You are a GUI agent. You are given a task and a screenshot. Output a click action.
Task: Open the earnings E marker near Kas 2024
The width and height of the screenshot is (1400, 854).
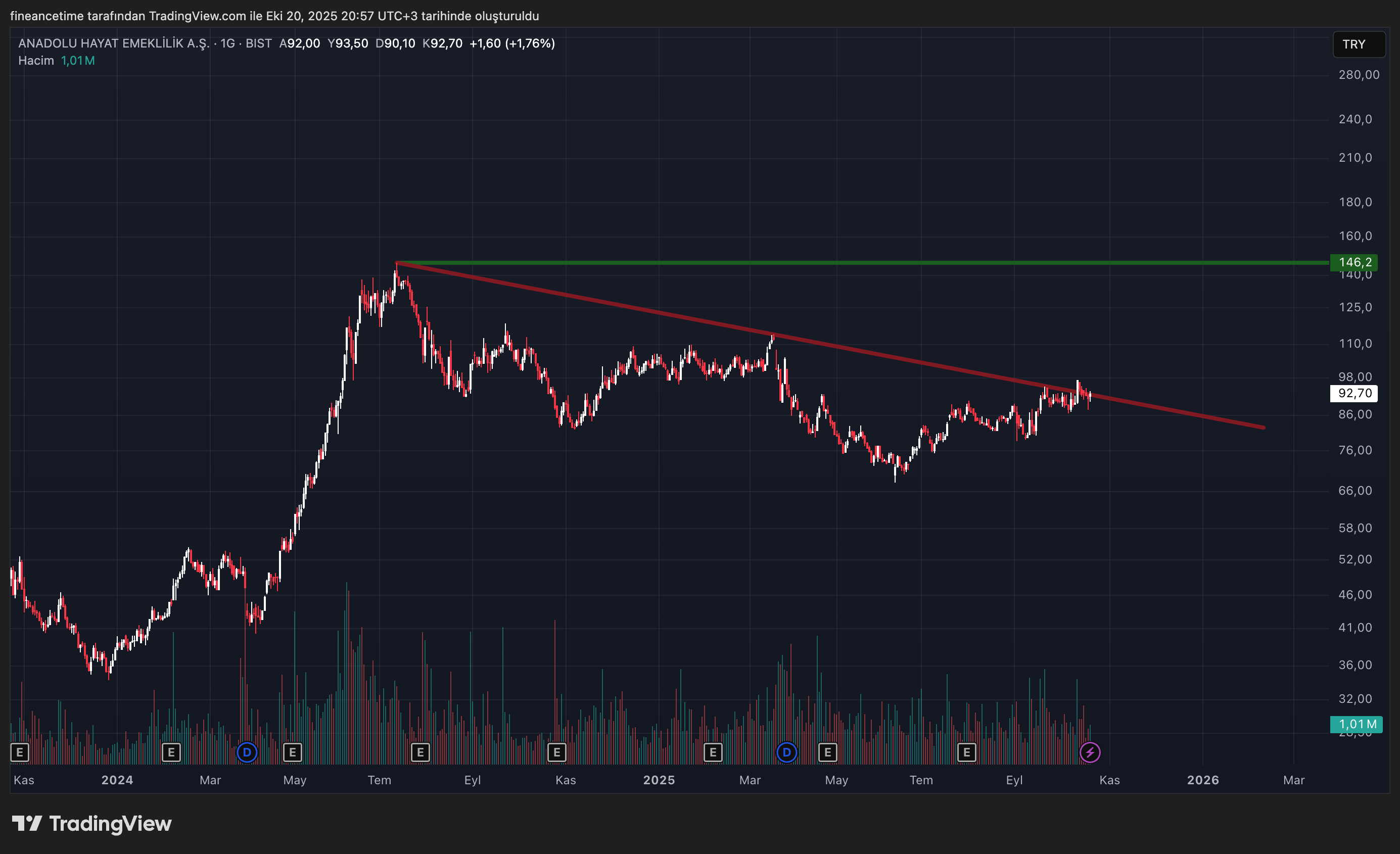[x=556, y=752]
